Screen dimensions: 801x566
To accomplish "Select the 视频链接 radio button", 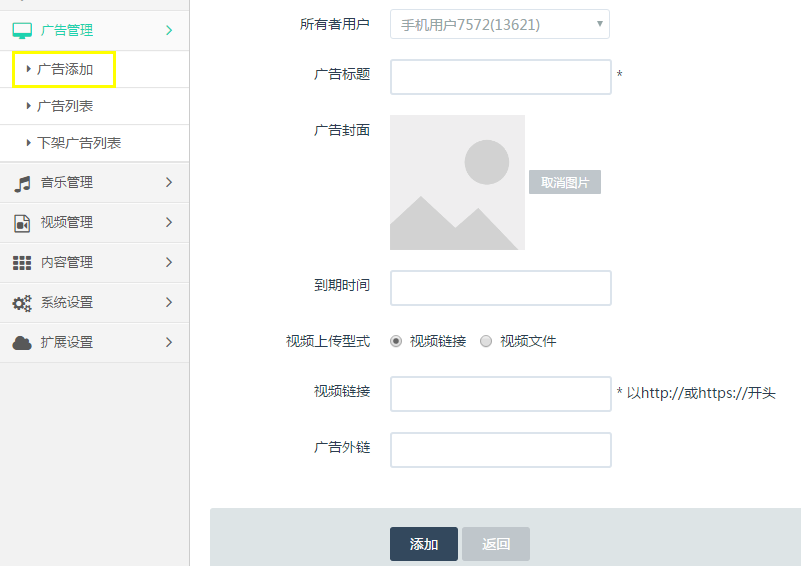I will coord(396,341).
